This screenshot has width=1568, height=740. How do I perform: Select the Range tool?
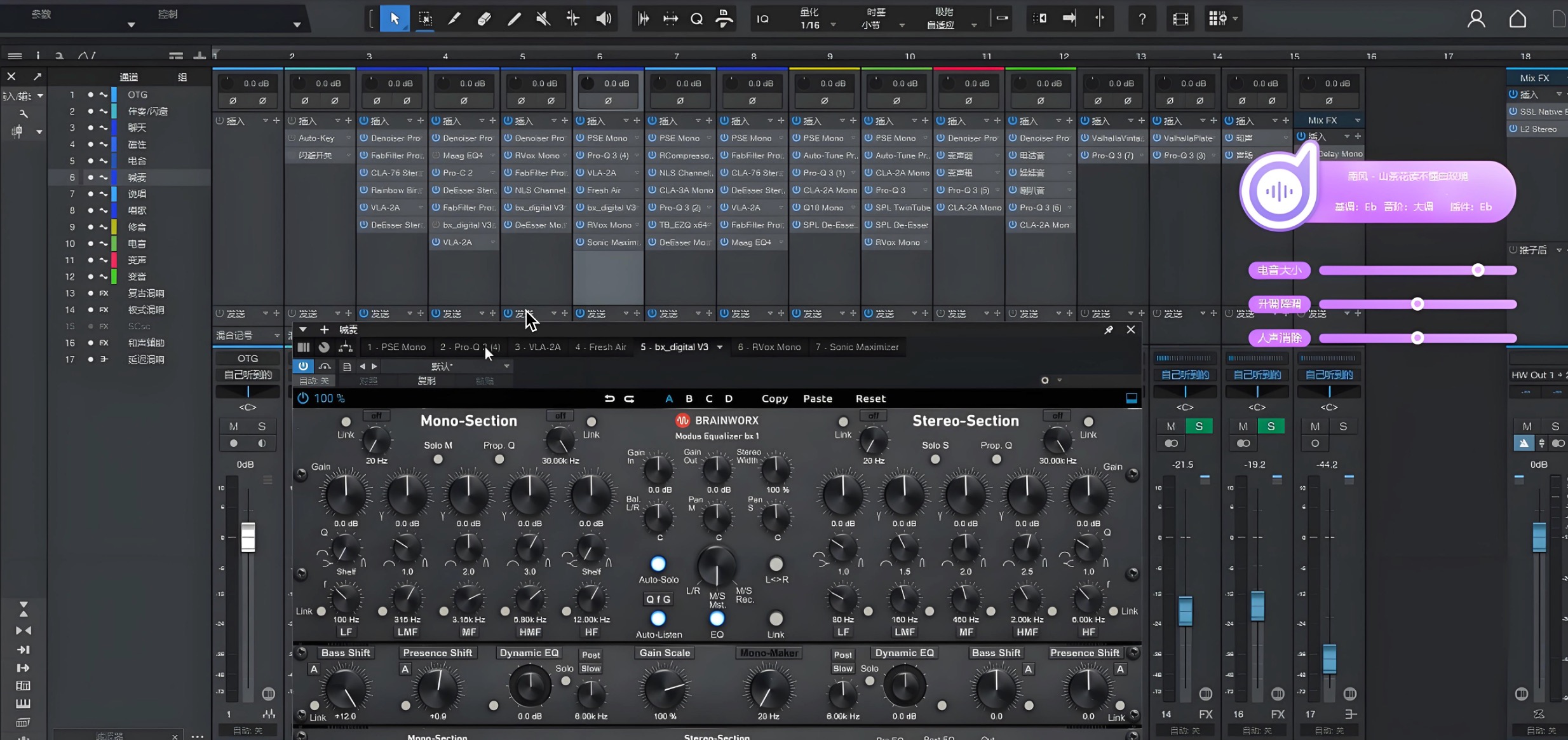click(x=425, y=18)
